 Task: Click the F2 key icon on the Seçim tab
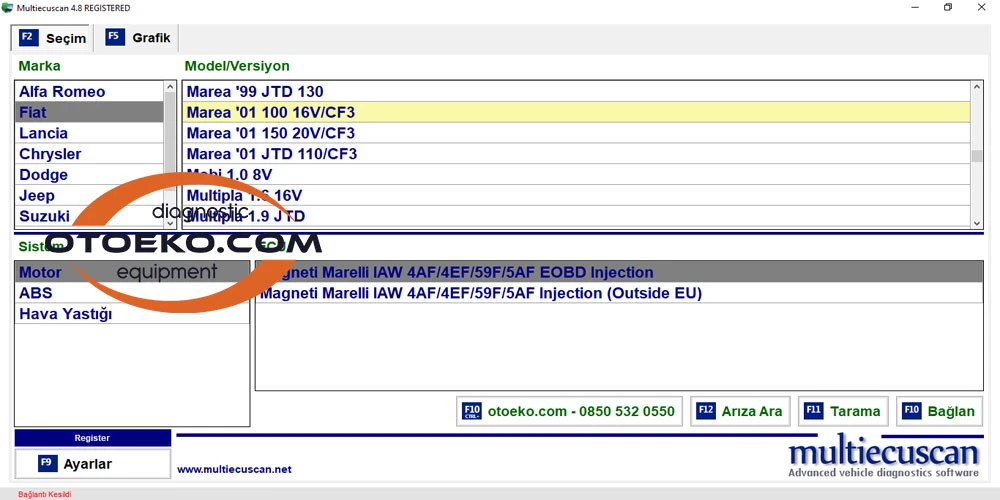29,37
